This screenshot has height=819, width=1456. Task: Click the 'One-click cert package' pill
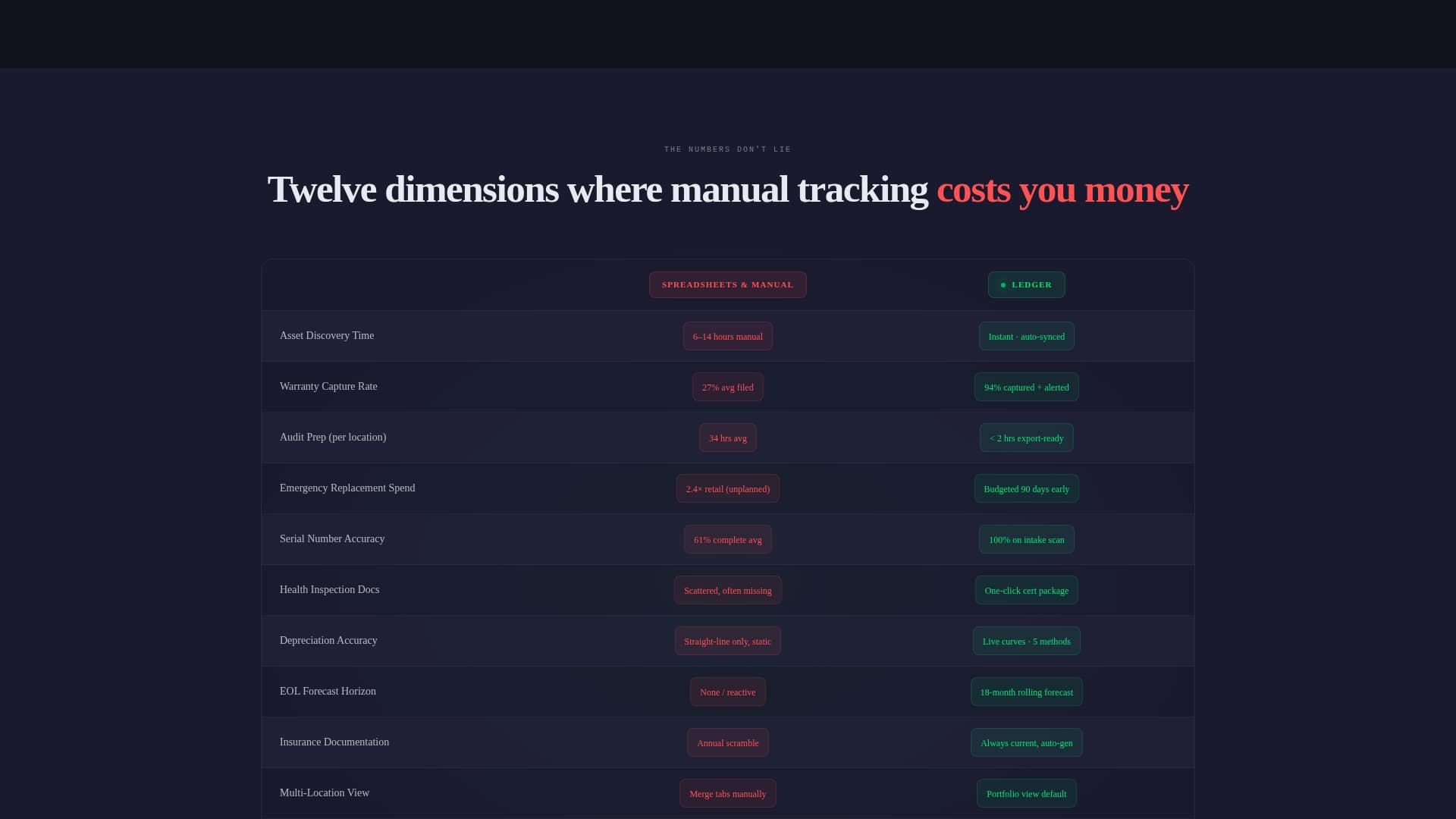[1026, 591]
